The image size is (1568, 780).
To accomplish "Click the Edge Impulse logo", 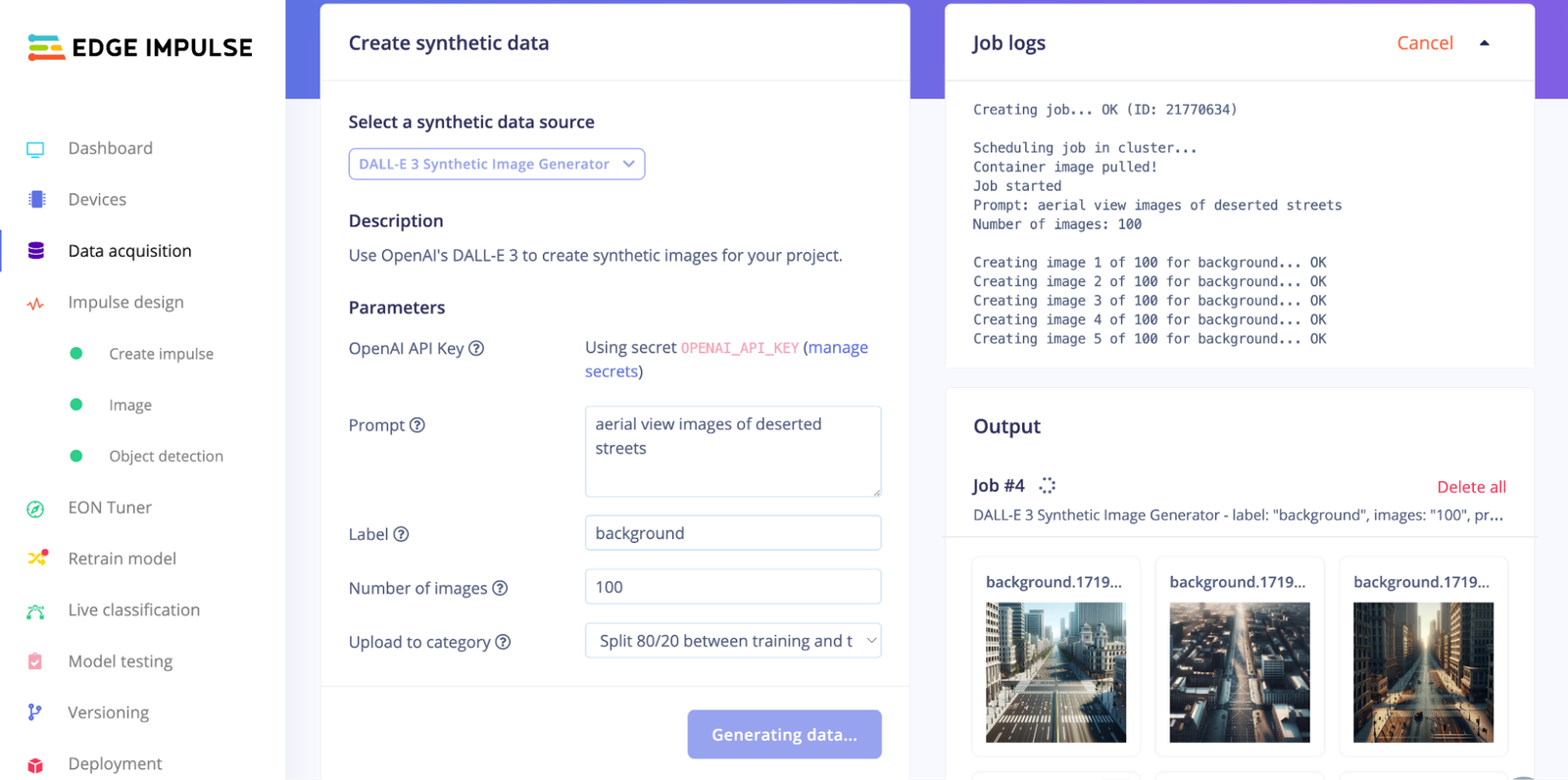I will pos(137,47).
